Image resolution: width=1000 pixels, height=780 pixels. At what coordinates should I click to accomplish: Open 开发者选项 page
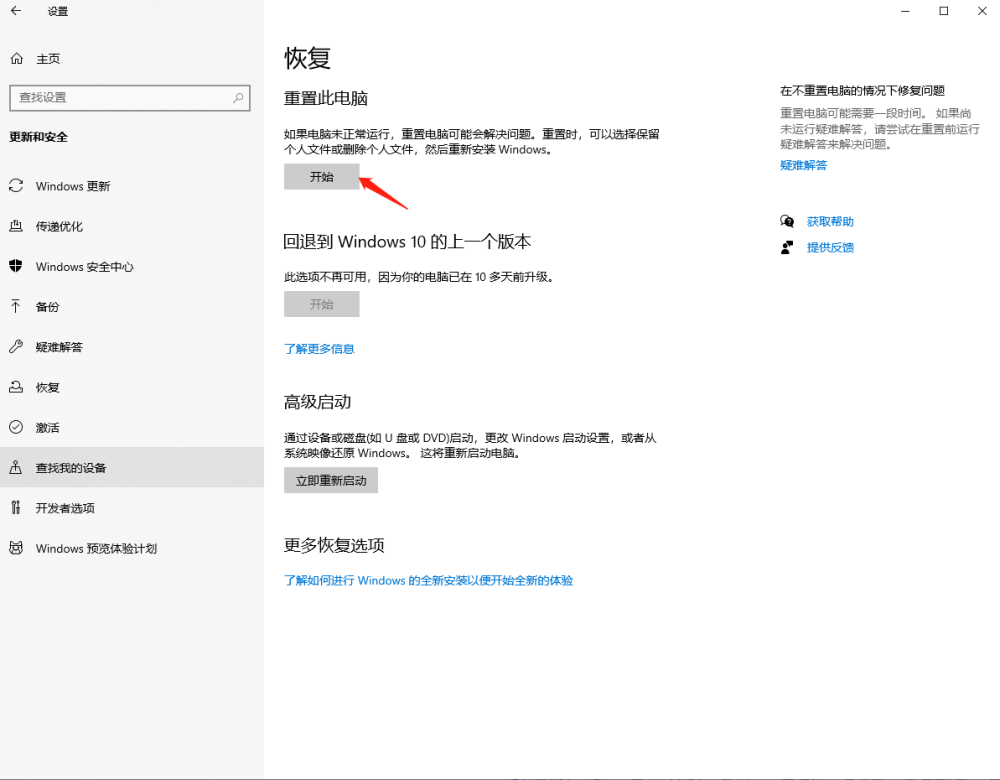132,508
